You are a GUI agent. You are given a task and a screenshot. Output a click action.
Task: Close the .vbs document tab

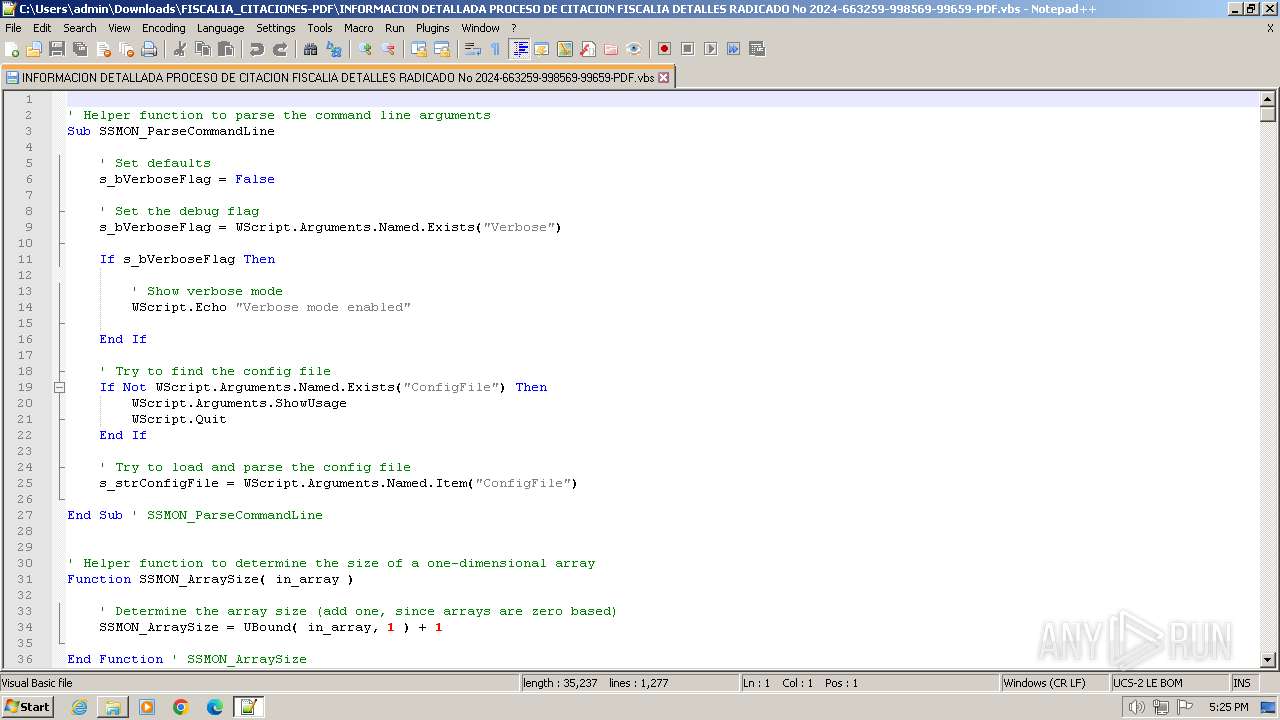click(663, 77)
